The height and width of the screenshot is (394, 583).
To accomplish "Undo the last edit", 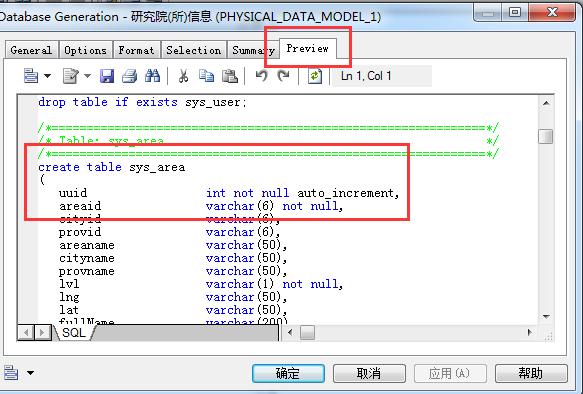I will 262,76.
